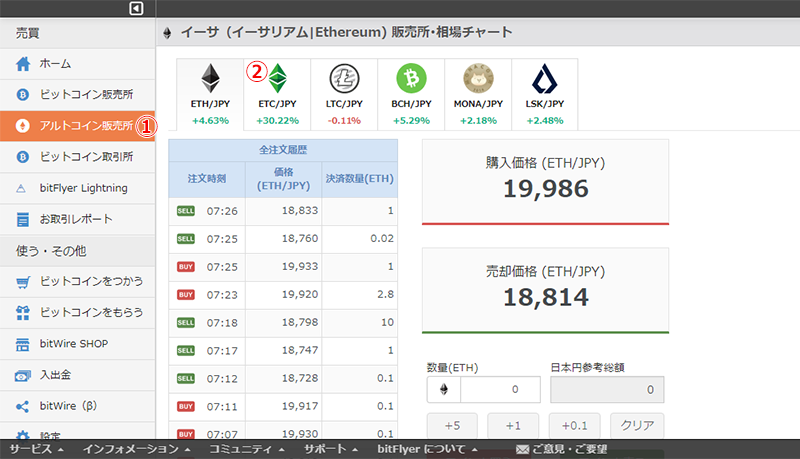The height and width of the screenshot is (459, 800).
Task: Switch to the ETC/JPY tab
Action: [277, 94]
